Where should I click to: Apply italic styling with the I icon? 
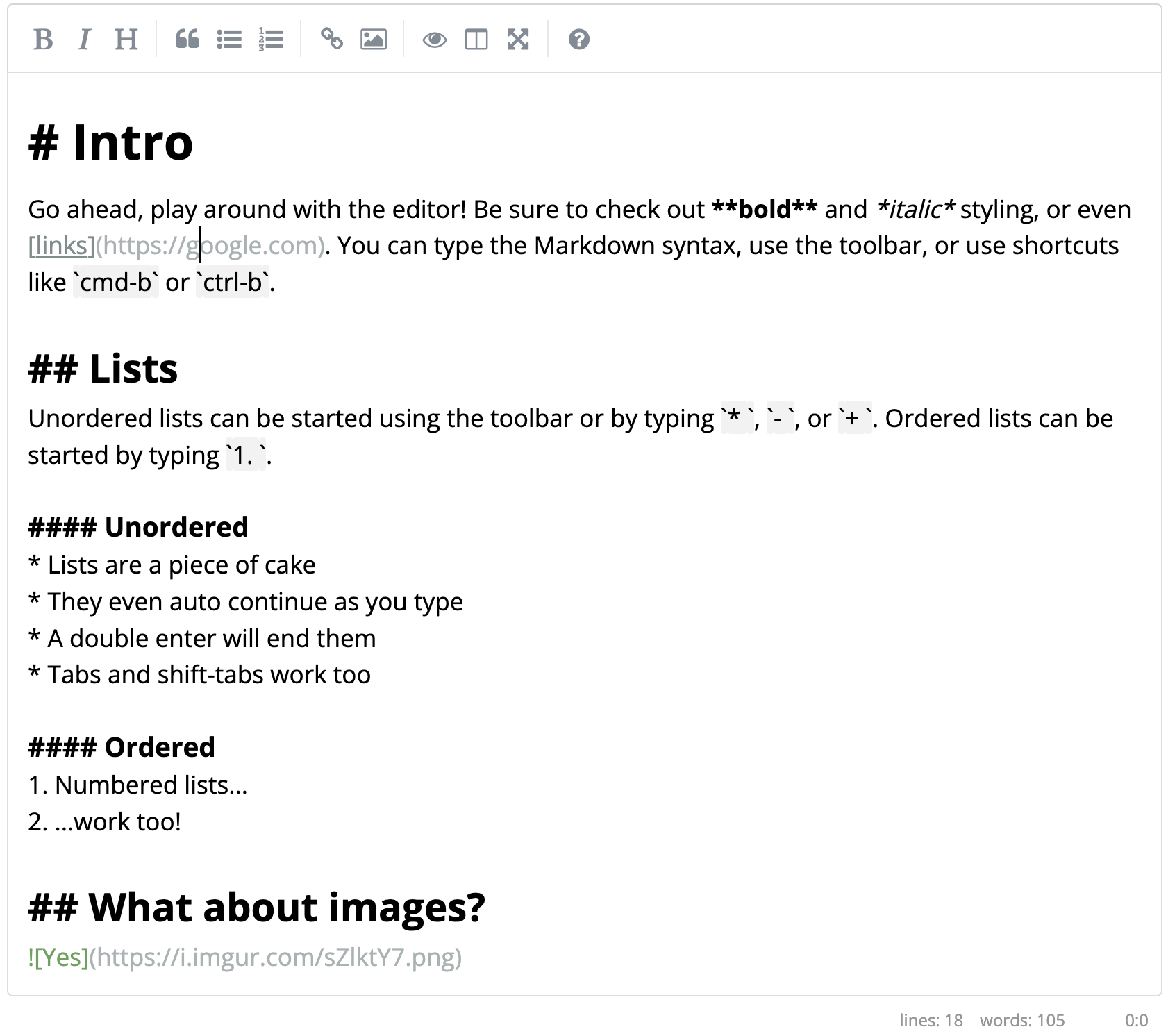[x=84, y=40]
